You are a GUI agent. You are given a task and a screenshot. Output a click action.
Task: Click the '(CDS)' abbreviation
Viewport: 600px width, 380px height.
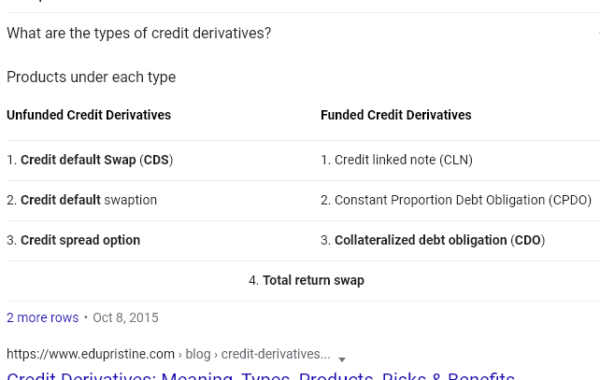(x=156, y=160)
